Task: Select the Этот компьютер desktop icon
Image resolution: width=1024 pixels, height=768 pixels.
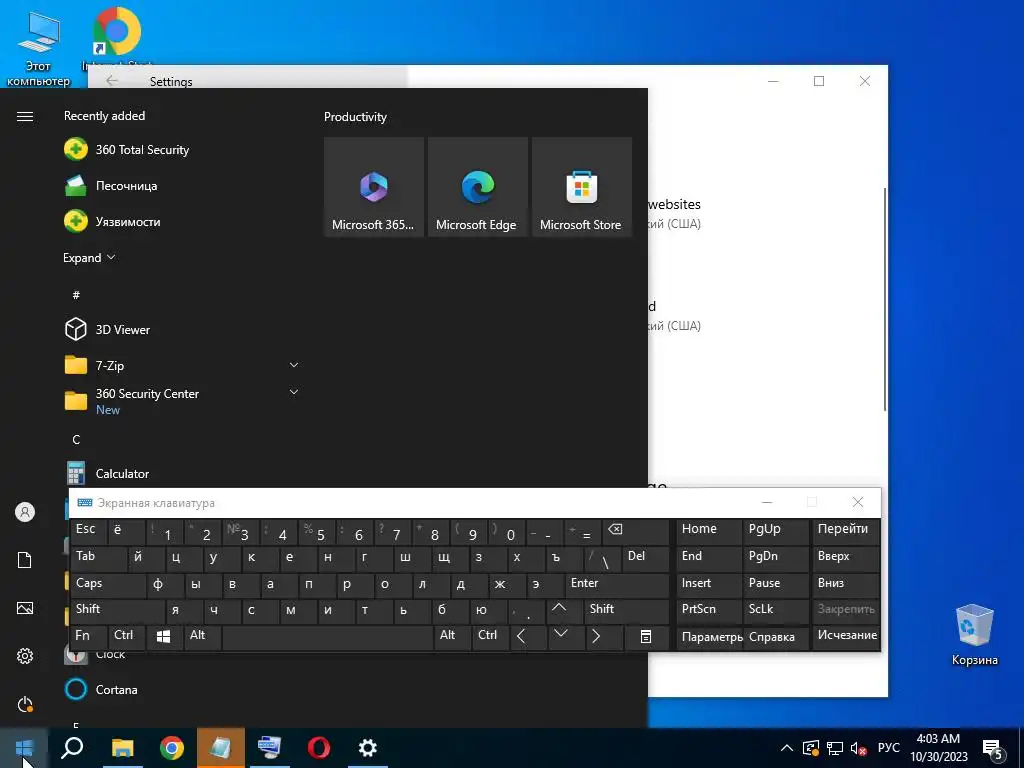Action: (38, 50)
